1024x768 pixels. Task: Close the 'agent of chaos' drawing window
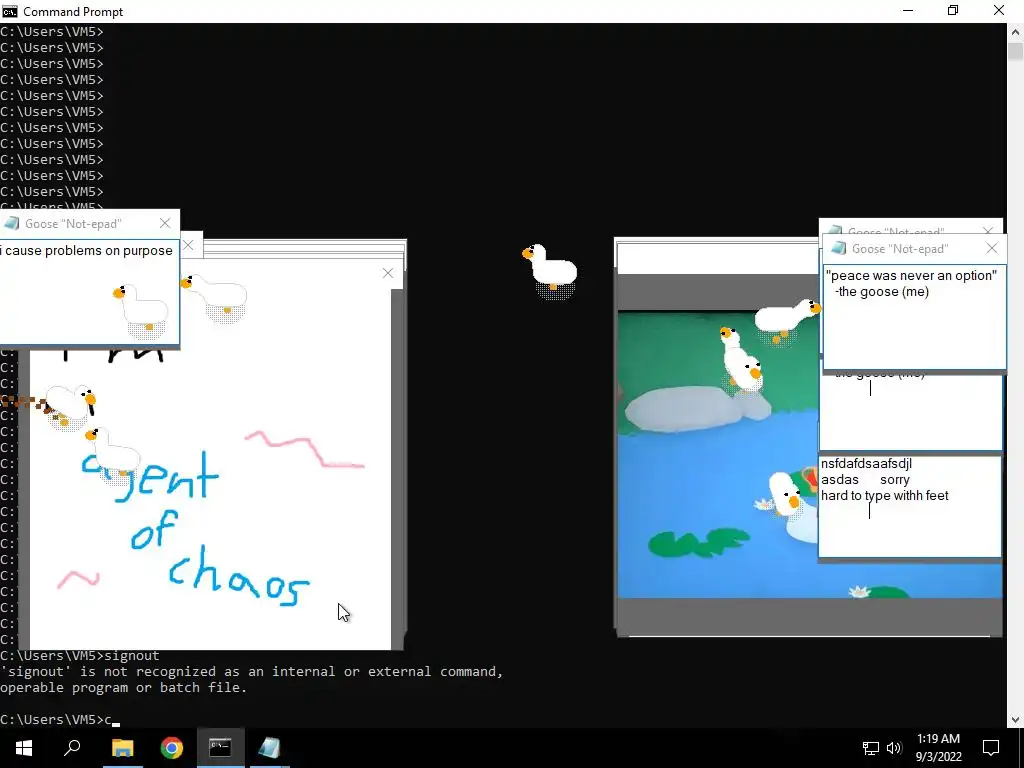388,273
